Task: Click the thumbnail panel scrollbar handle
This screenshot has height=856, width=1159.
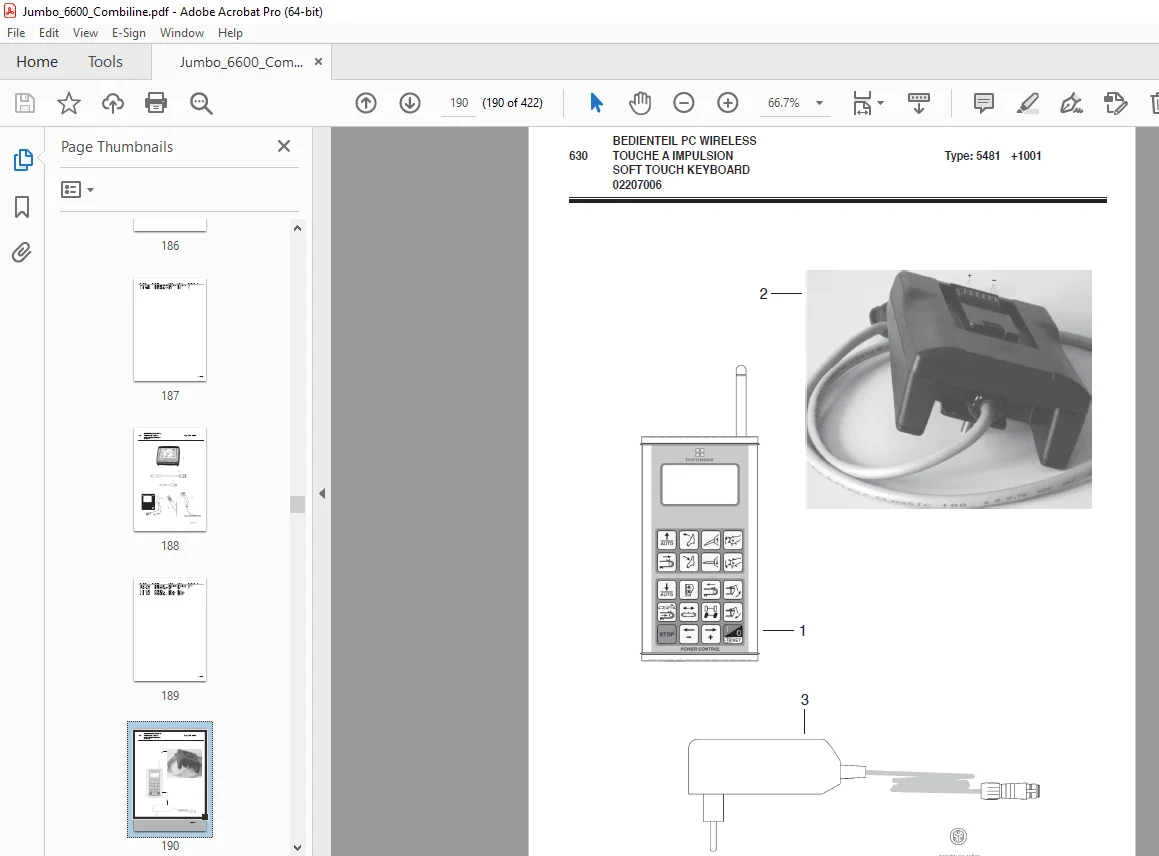Action: tap(297, 504)
